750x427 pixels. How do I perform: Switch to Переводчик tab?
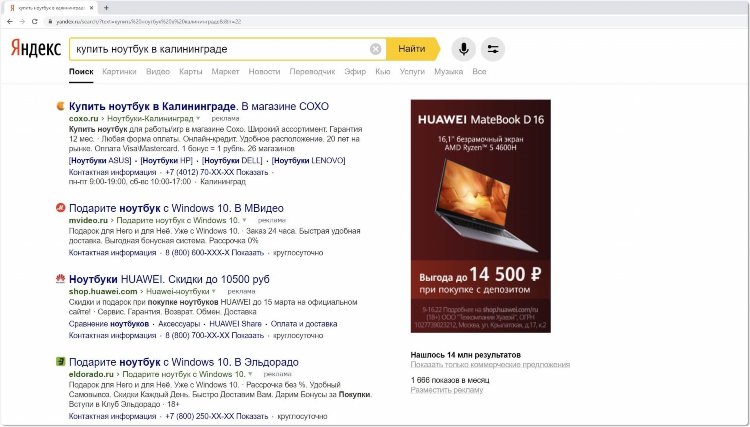[312, 71]
